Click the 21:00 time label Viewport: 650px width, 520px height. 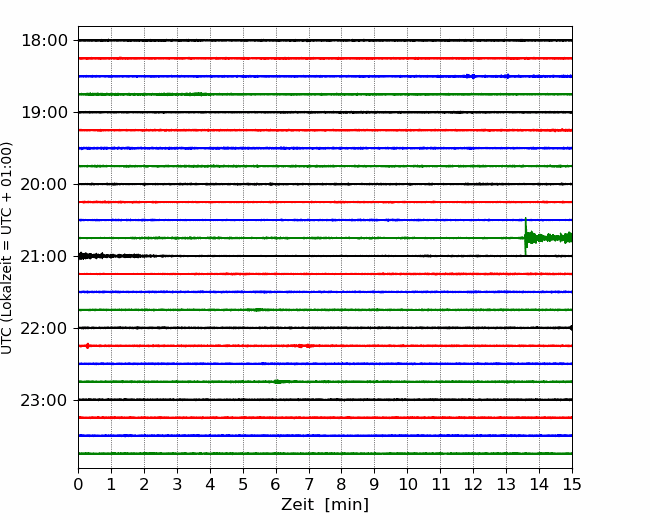tap(44, 257)
